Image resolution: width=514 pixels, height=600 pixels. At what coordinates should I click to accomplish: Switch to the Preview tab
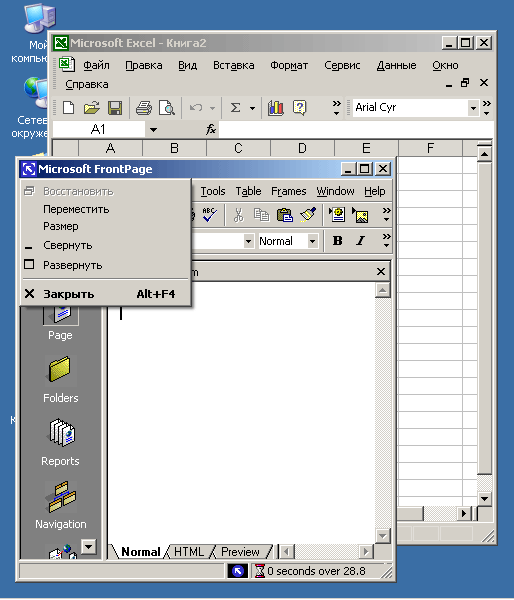coord(240,552)
